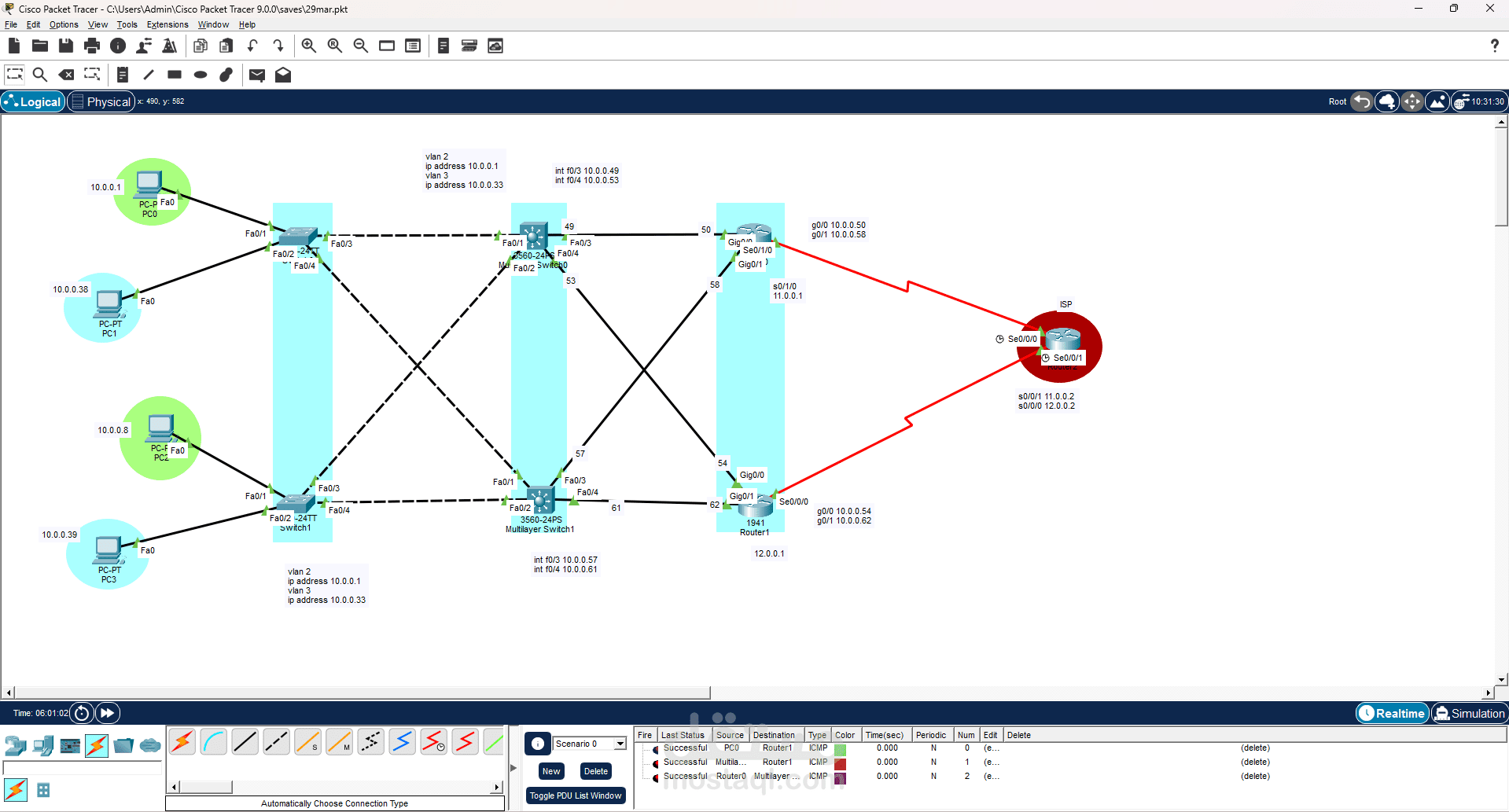Print the workspace using printer icon
1509x812 pixels.
tap(92, 46)
